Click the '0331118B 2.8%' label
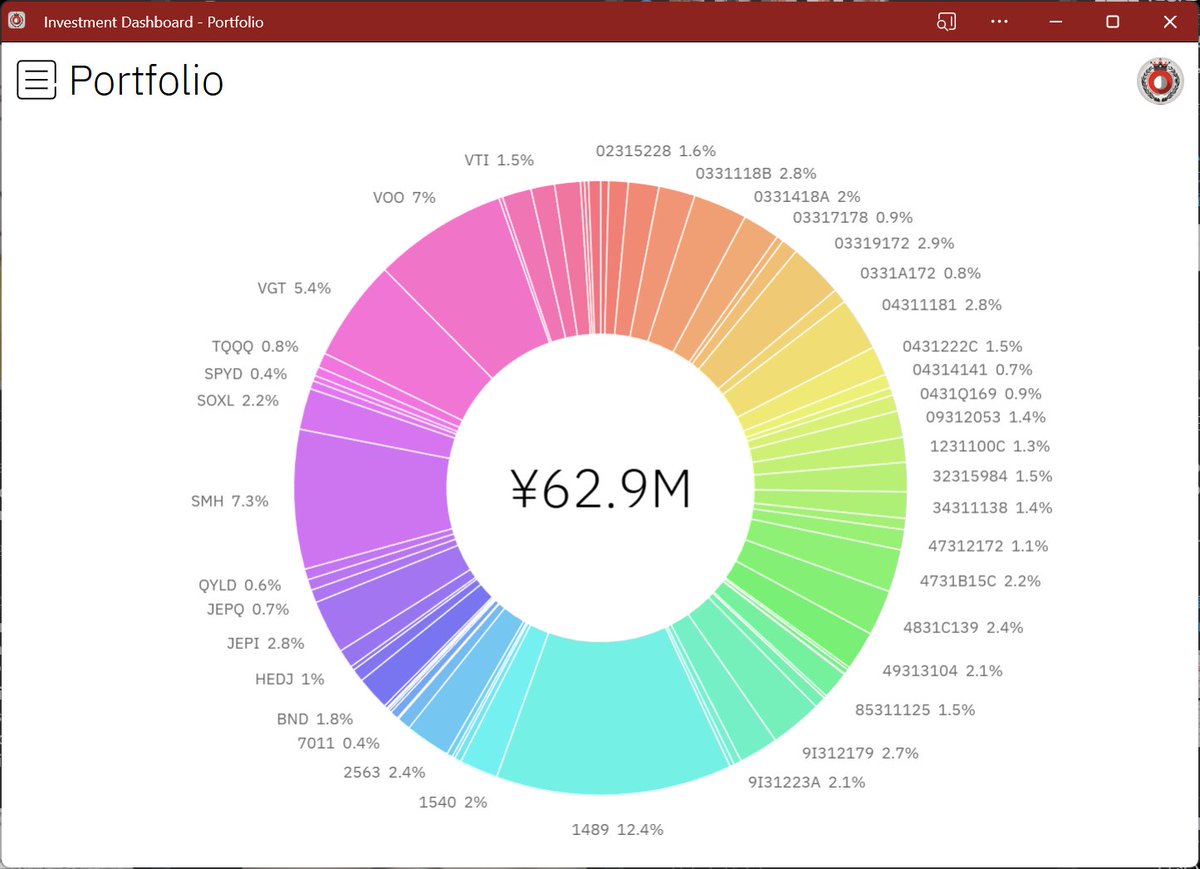 (755, 173)
